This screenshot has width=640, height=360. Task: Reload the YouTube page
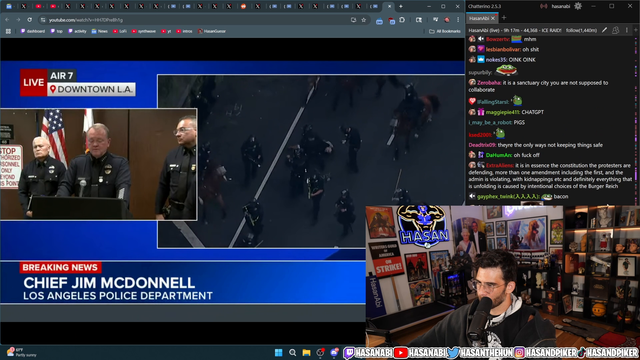29,20
